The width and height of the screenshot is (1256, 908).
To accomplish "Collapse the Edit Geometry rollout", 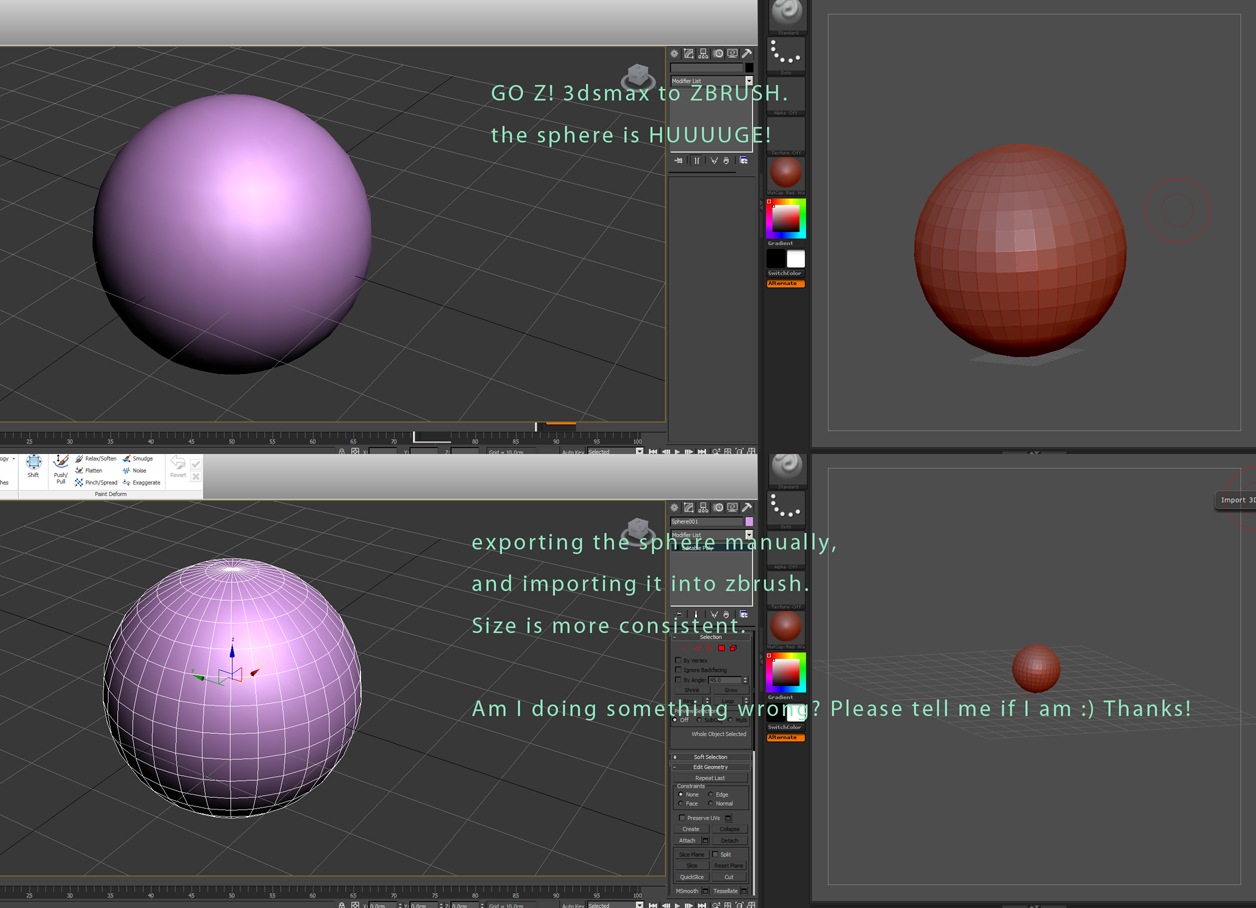I will click(x=711, y=767).
